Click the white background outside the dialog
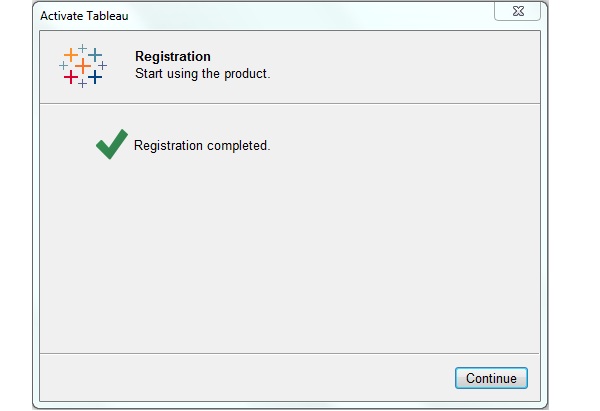 click(575, 200)
